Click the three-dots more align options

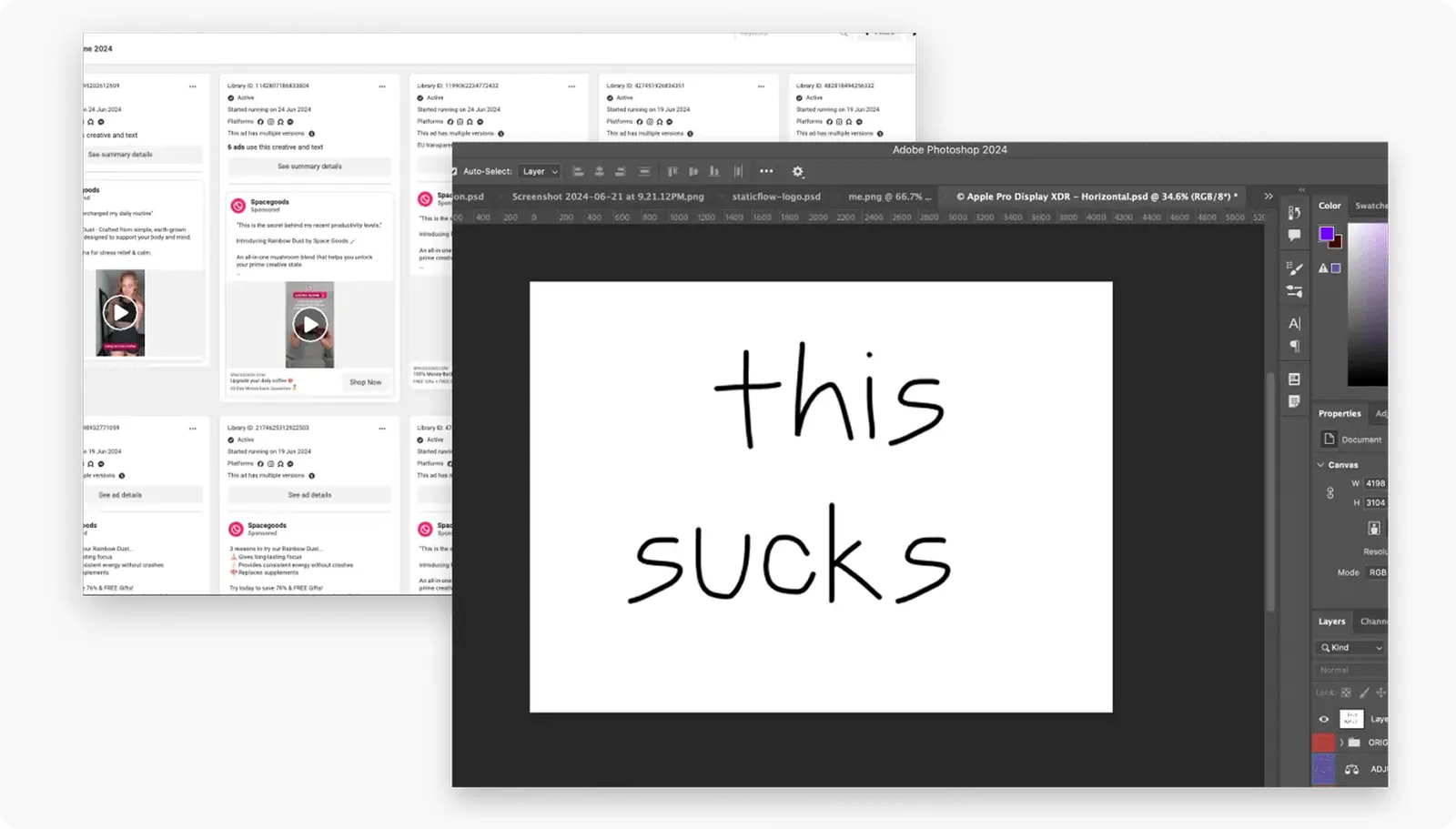(x=766, y=171)
